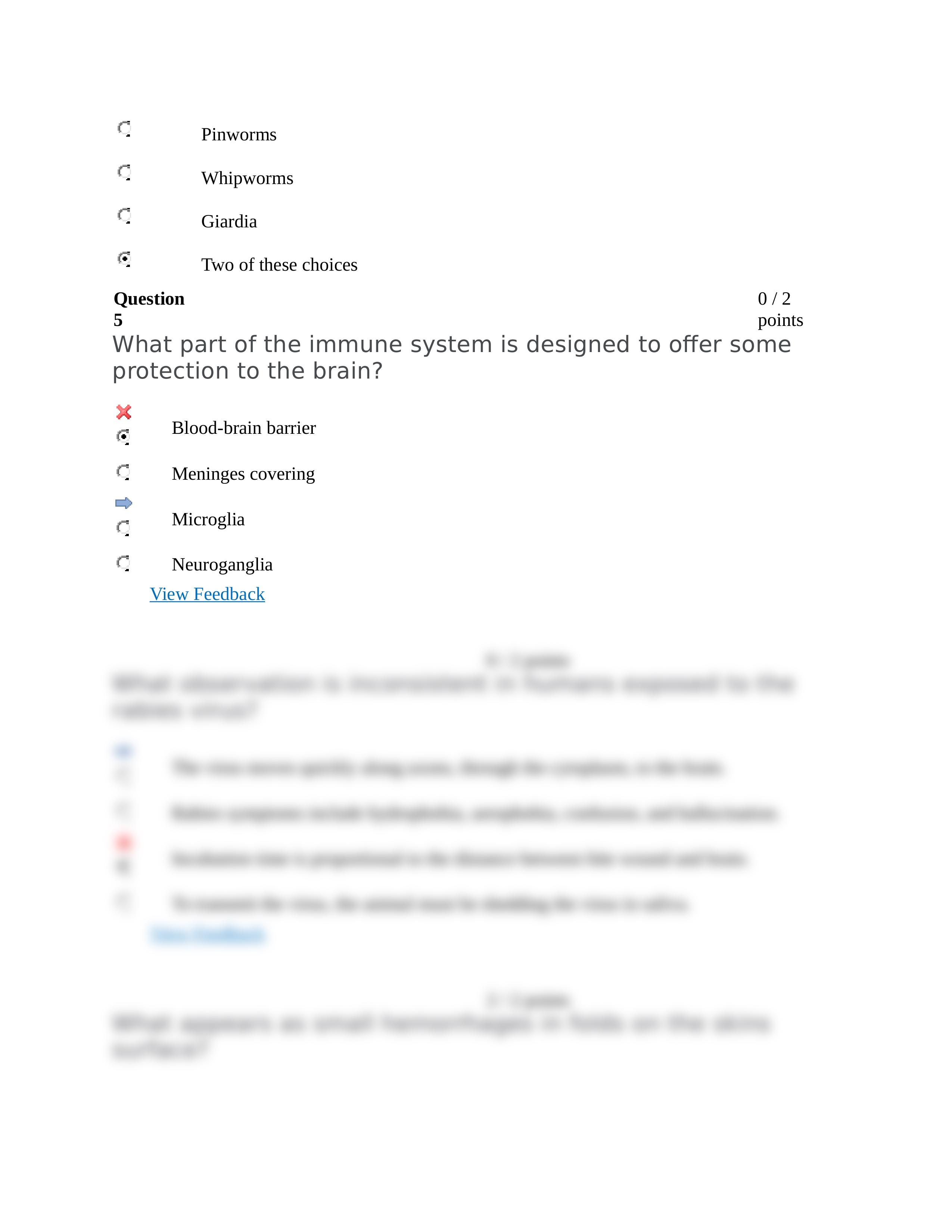Click View Feedback link for Question 5
The height and width of the screenshot is (1232, 952).
[206, 594]
